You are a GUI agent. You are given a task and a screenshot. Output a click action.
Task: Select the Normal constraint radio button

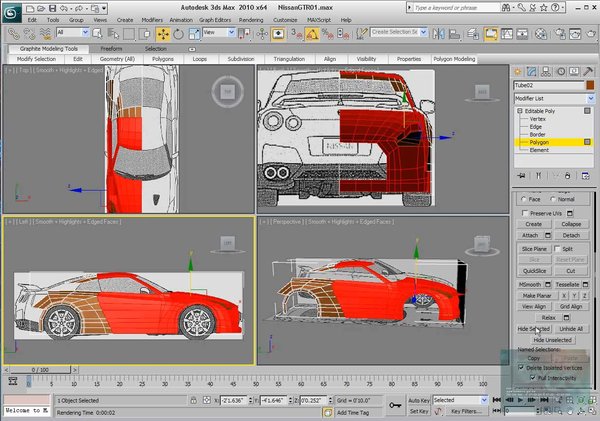click(x=553, y=199)
